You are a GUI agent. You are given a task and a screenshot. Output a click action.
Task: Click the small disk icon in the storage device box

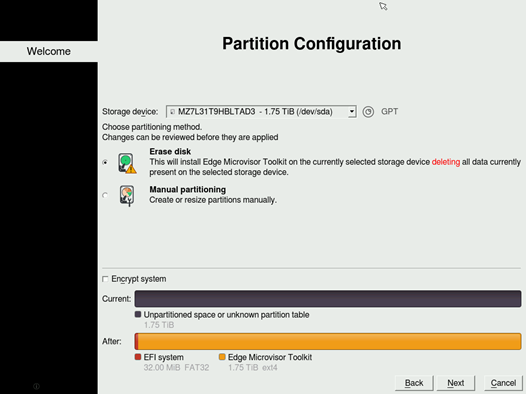pos(172,112)
